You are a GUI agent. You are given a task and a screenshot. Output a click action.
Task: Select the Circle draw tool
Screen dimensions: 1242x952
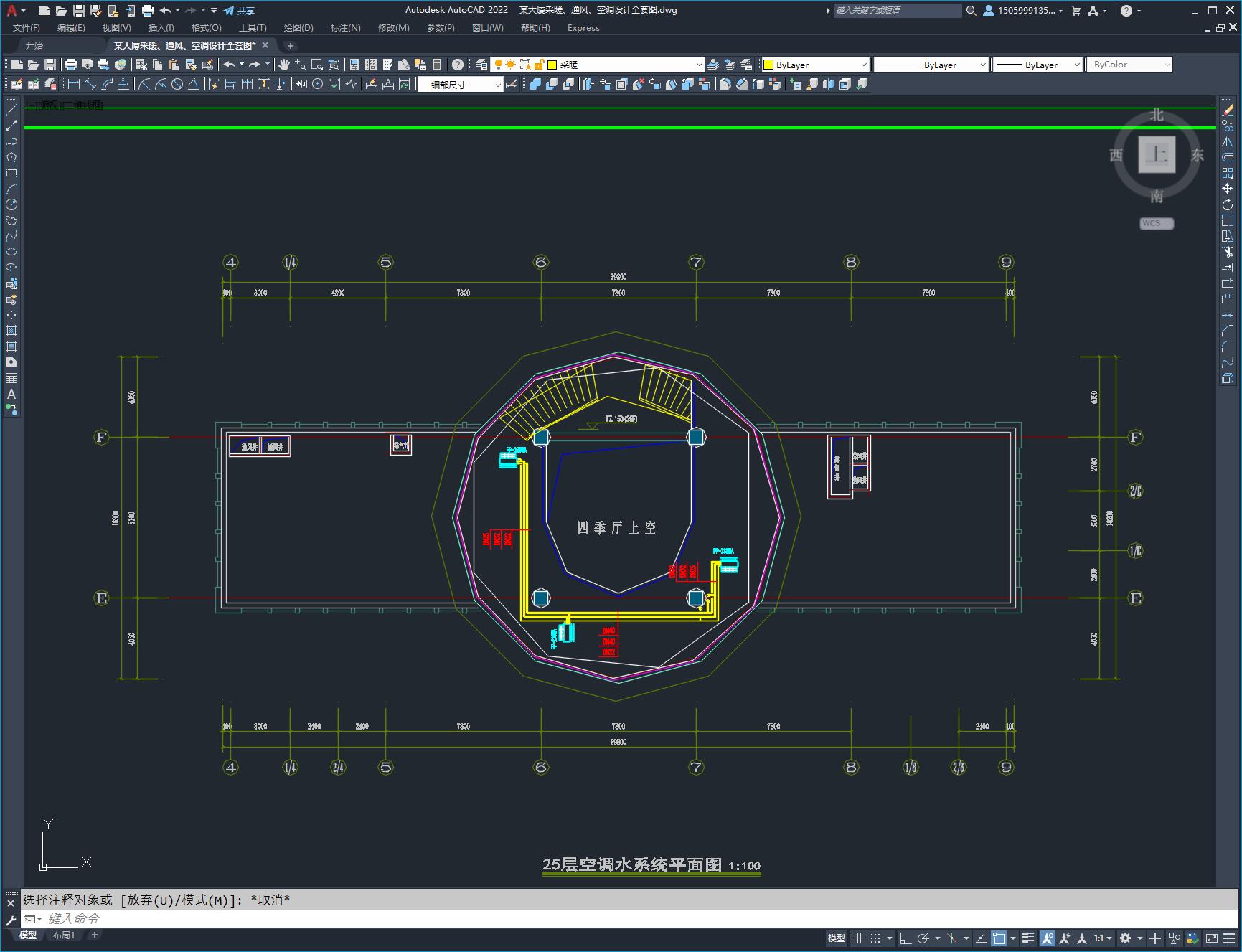[x=11, y=204]
